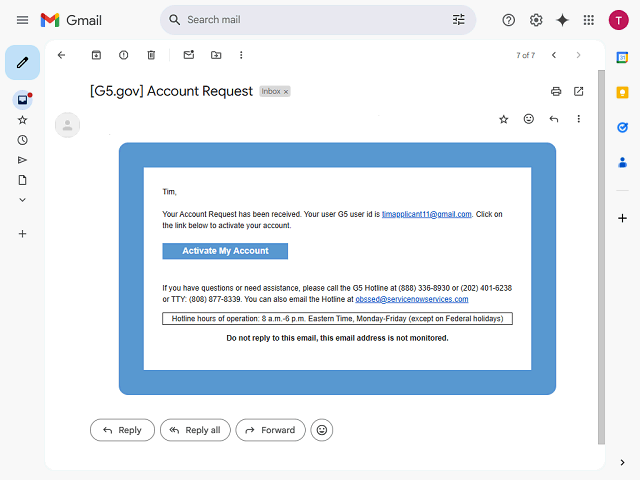Open email in new window
Screen dimensions: 640x480
[x=578, y=91]
